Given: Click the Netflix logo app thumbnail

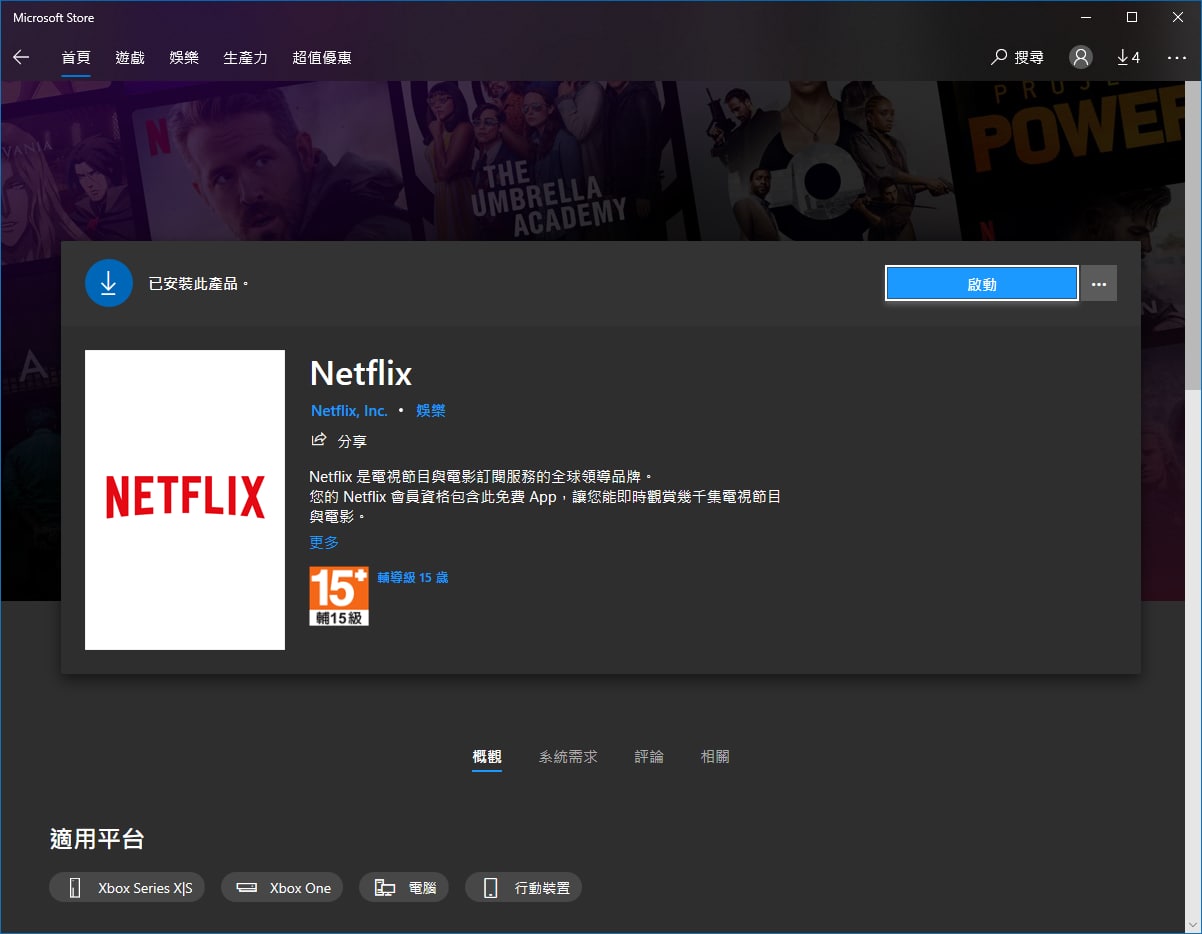Looking at the screenshot, I should 185,499.
